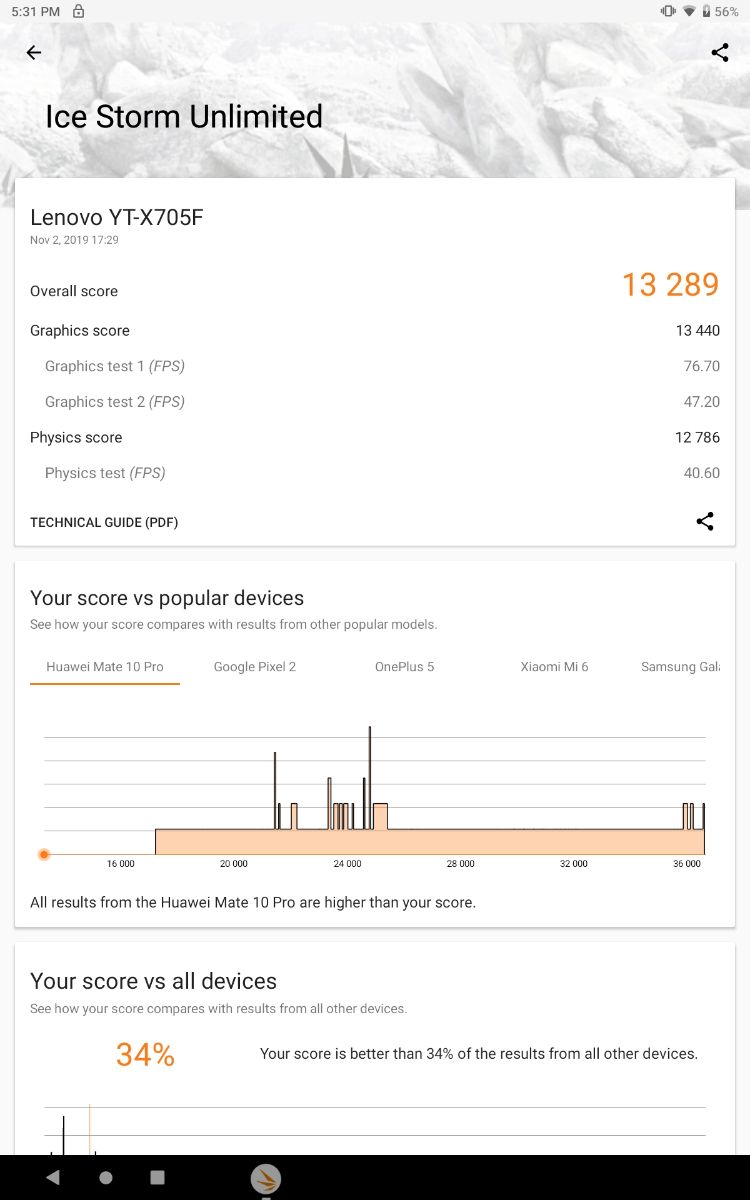Image resolution: width=750 pixels, height=1200 pixels.
Task: Tap the back arrow icon
Action: tap(34, 53)
